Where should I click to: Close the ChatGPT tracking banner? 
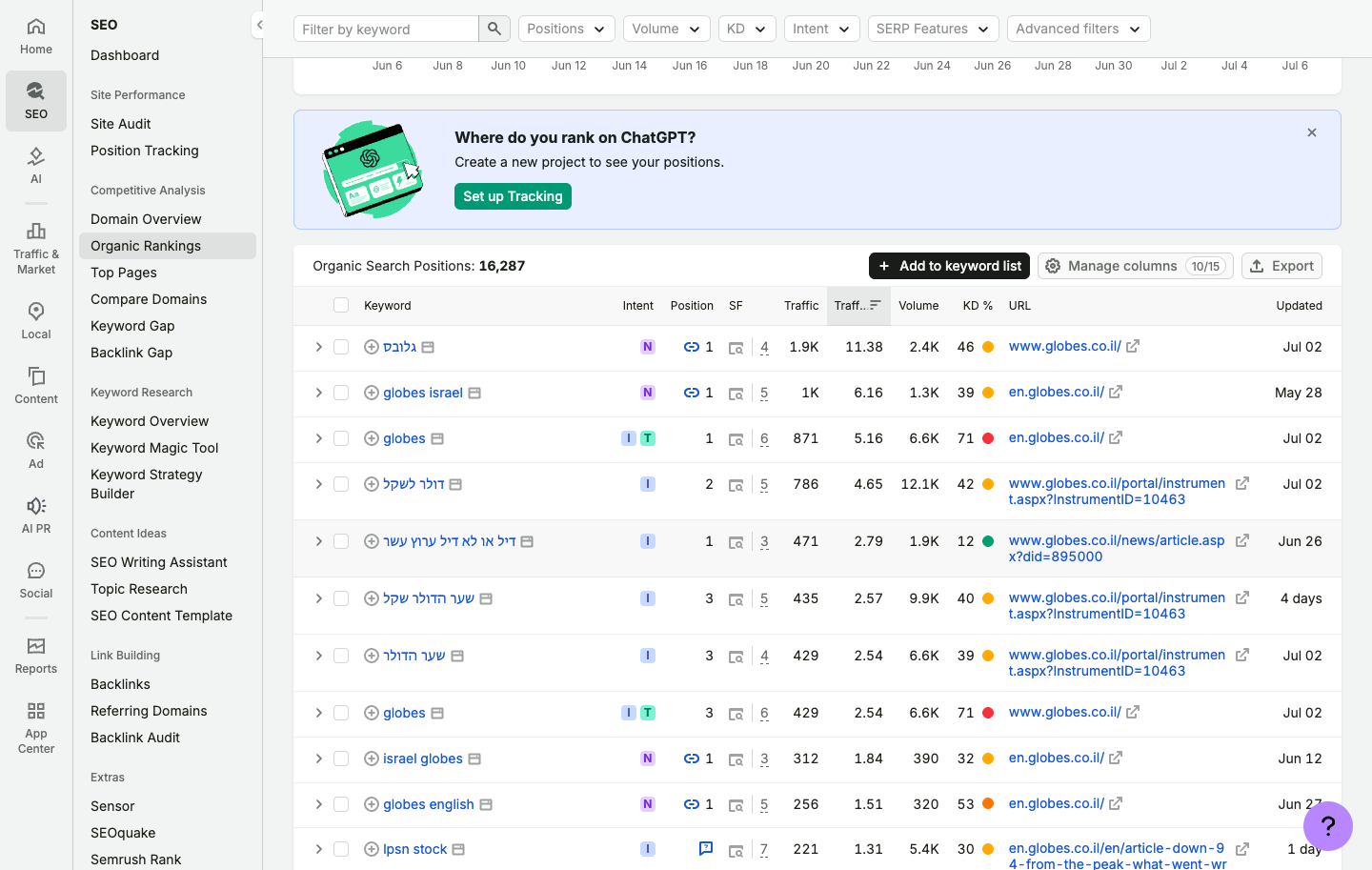tap(1312, 132)
